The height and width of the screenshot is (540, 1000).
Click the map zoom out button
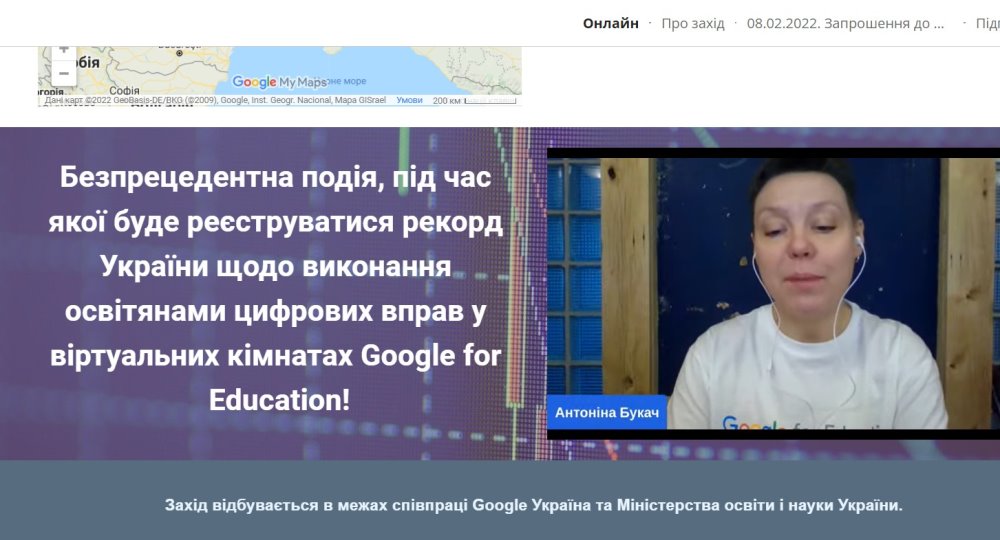point(64,73)
